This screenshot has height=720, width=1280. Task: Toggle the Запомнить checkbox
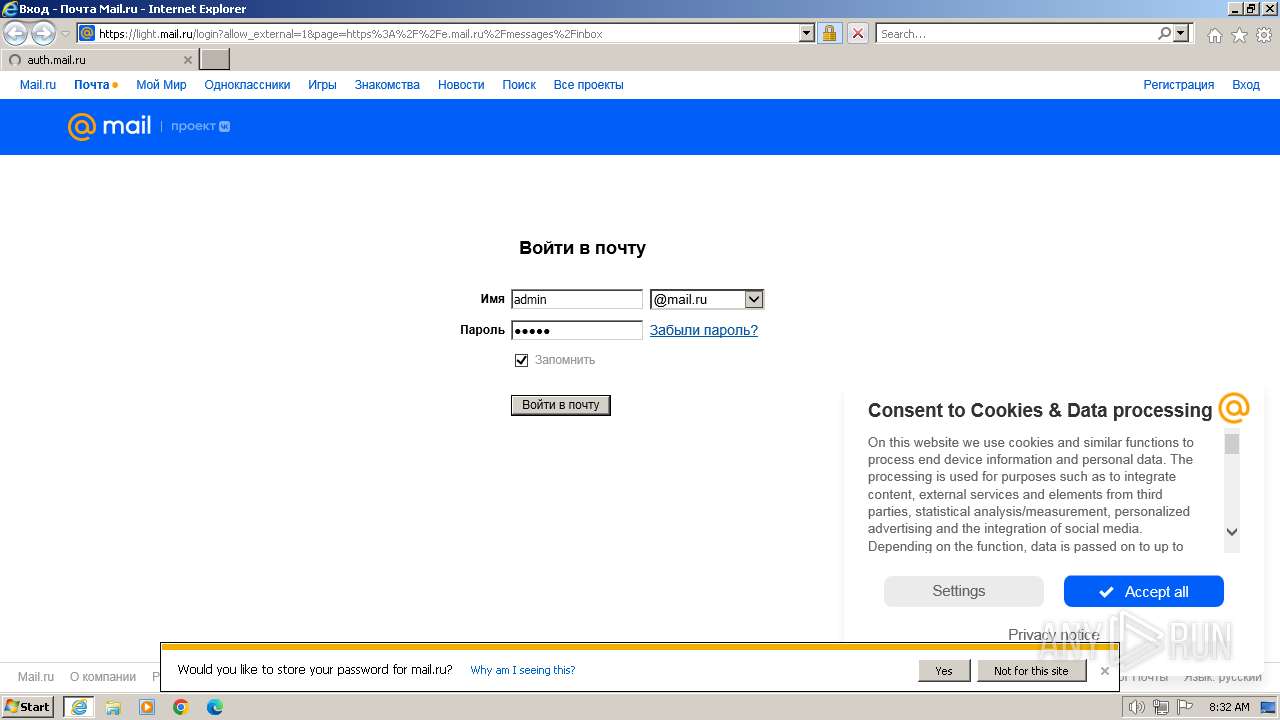coord(521,360)
